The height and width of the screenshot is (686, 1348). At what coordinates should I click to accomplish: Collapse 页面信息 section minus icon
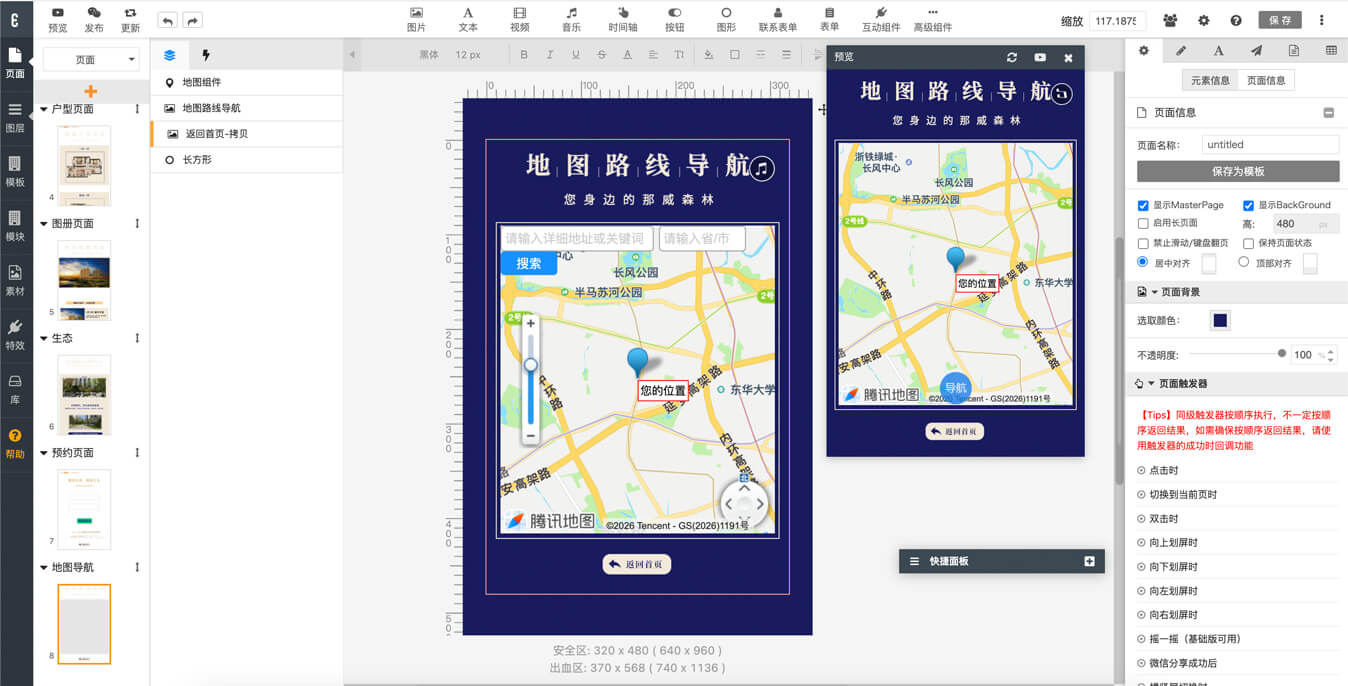click(1329, 113)
